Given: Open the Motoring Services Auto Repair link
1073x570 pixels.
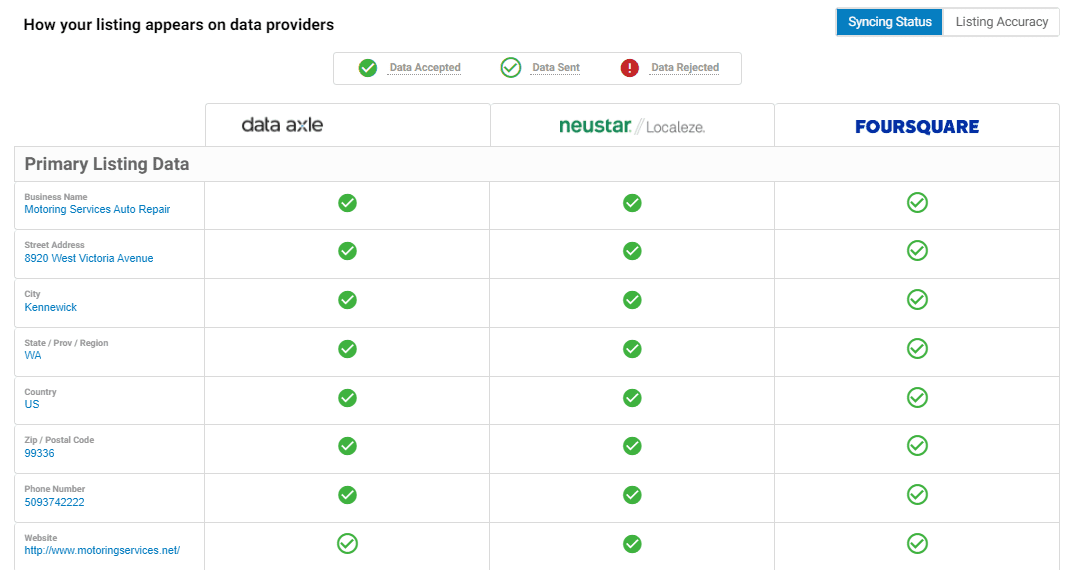Looking at the screenshot, I should pos(97,209).
